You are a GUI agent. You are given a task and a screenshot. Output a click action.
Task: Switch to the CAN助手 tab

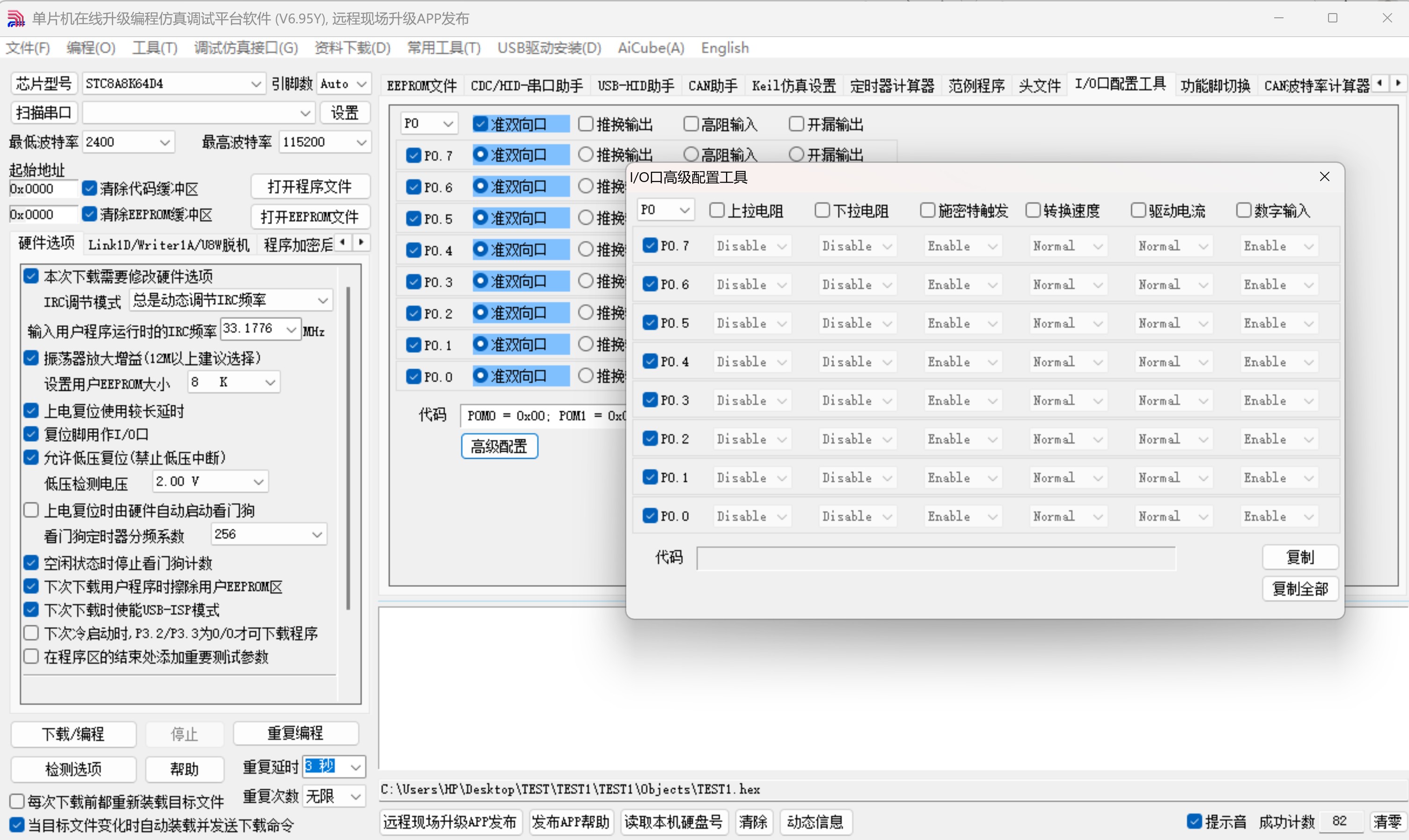point(713,86)
